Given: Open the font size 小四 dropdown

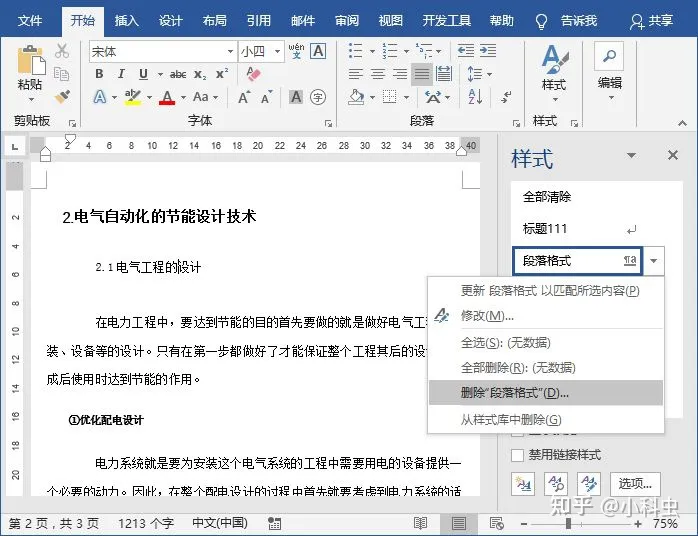Looking at the screenshot, I should coord(277,51).
